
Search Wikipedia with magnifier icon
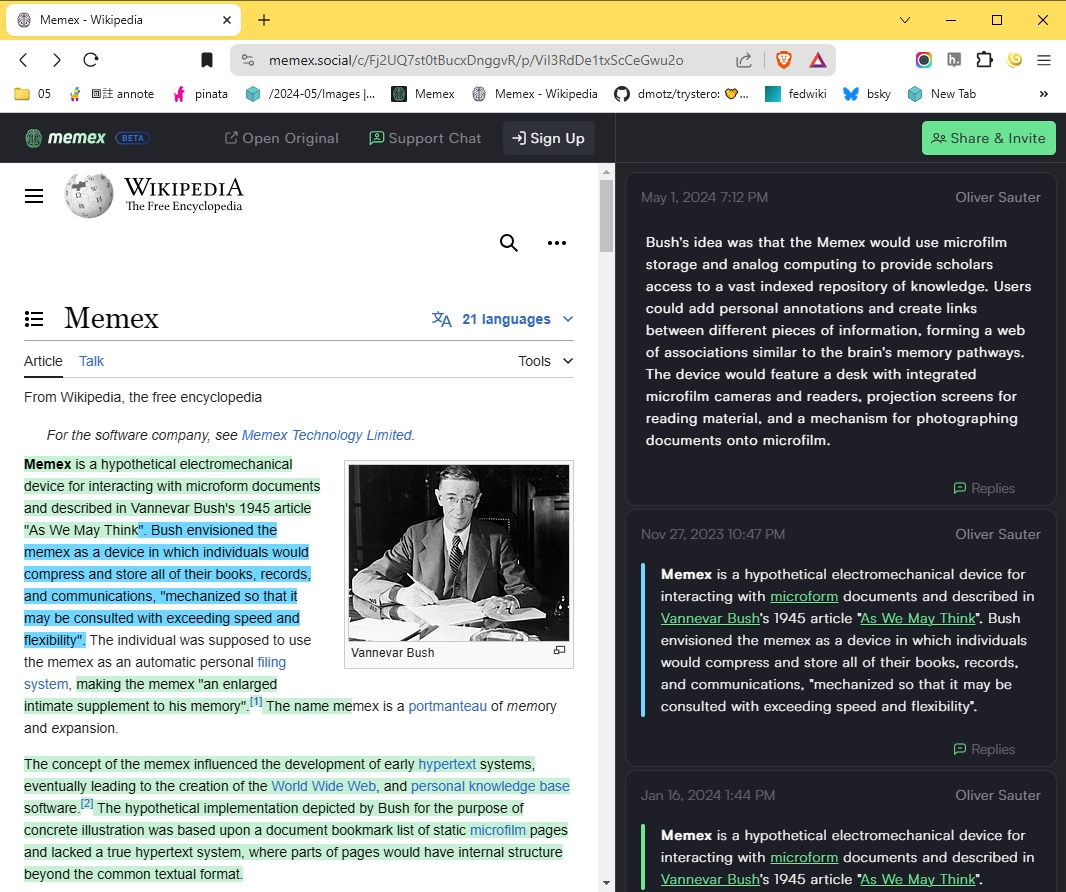click(x=509, y=243)
